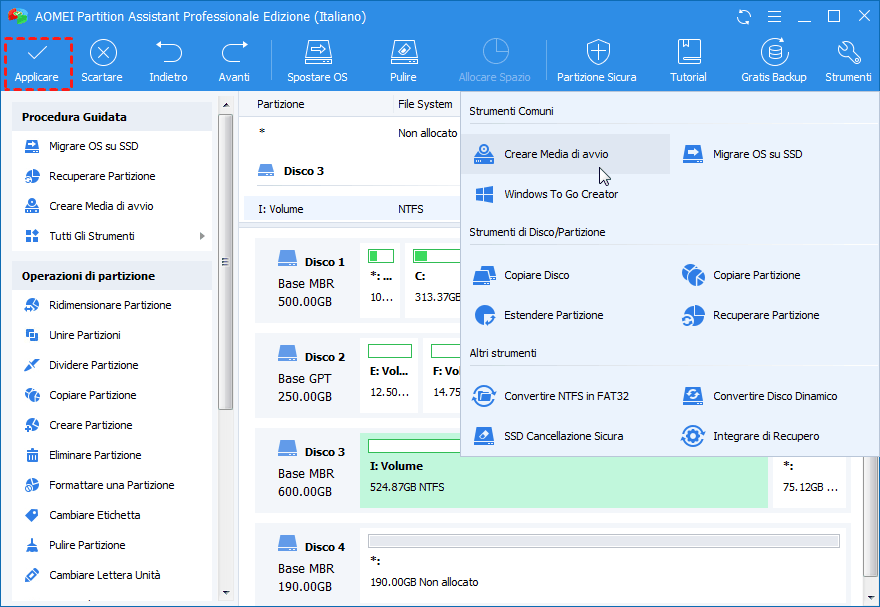Open the Spostare OS tool
The image size is (880, 607).
click(x=317, y=61)
